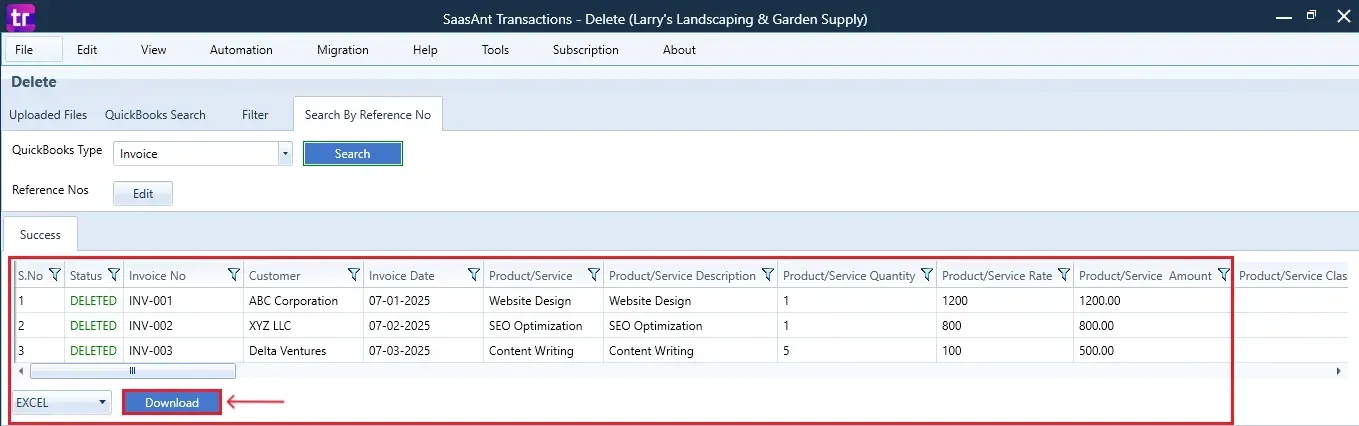This screenshot has width=1359, height=426.
Task: Click the 800.00 amount cell
Action: coord(1153,326)
